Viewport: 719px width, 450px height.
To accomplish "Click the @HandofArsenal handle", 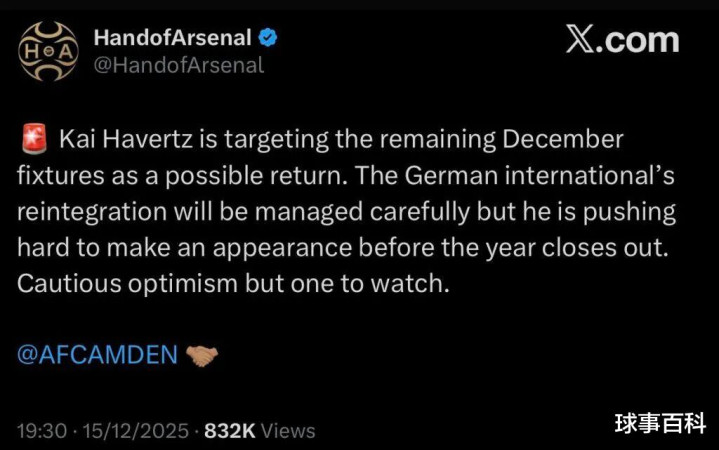I will [178, 66].
